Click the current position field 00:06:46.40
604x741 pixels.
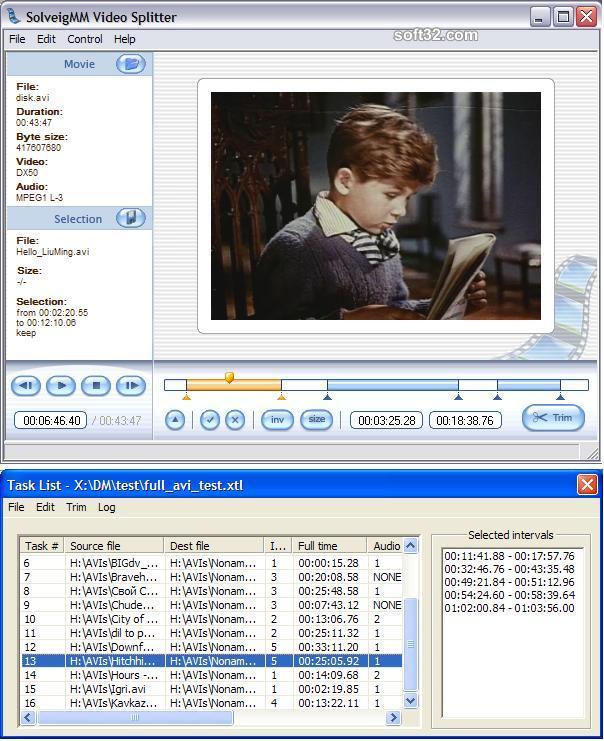[x=51, y=420]
